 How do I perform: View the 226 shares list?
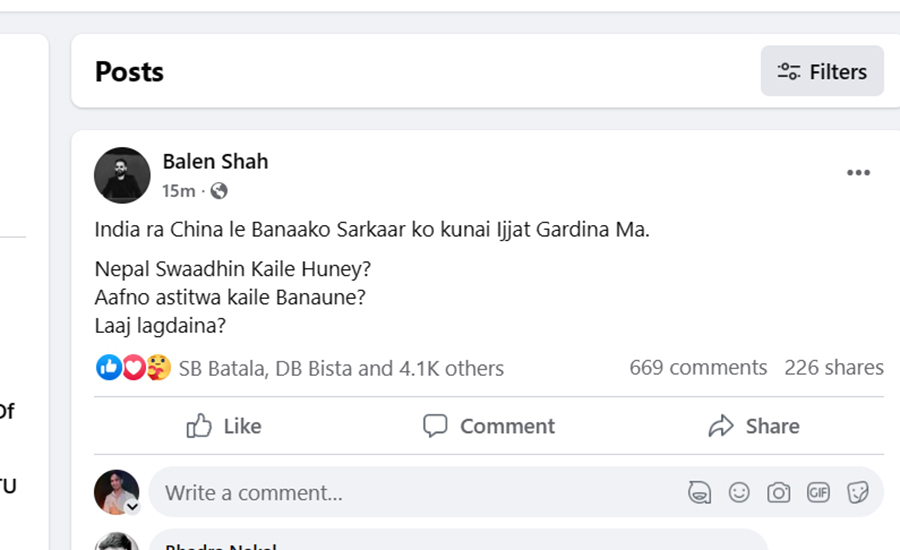[x=834, y=368]
